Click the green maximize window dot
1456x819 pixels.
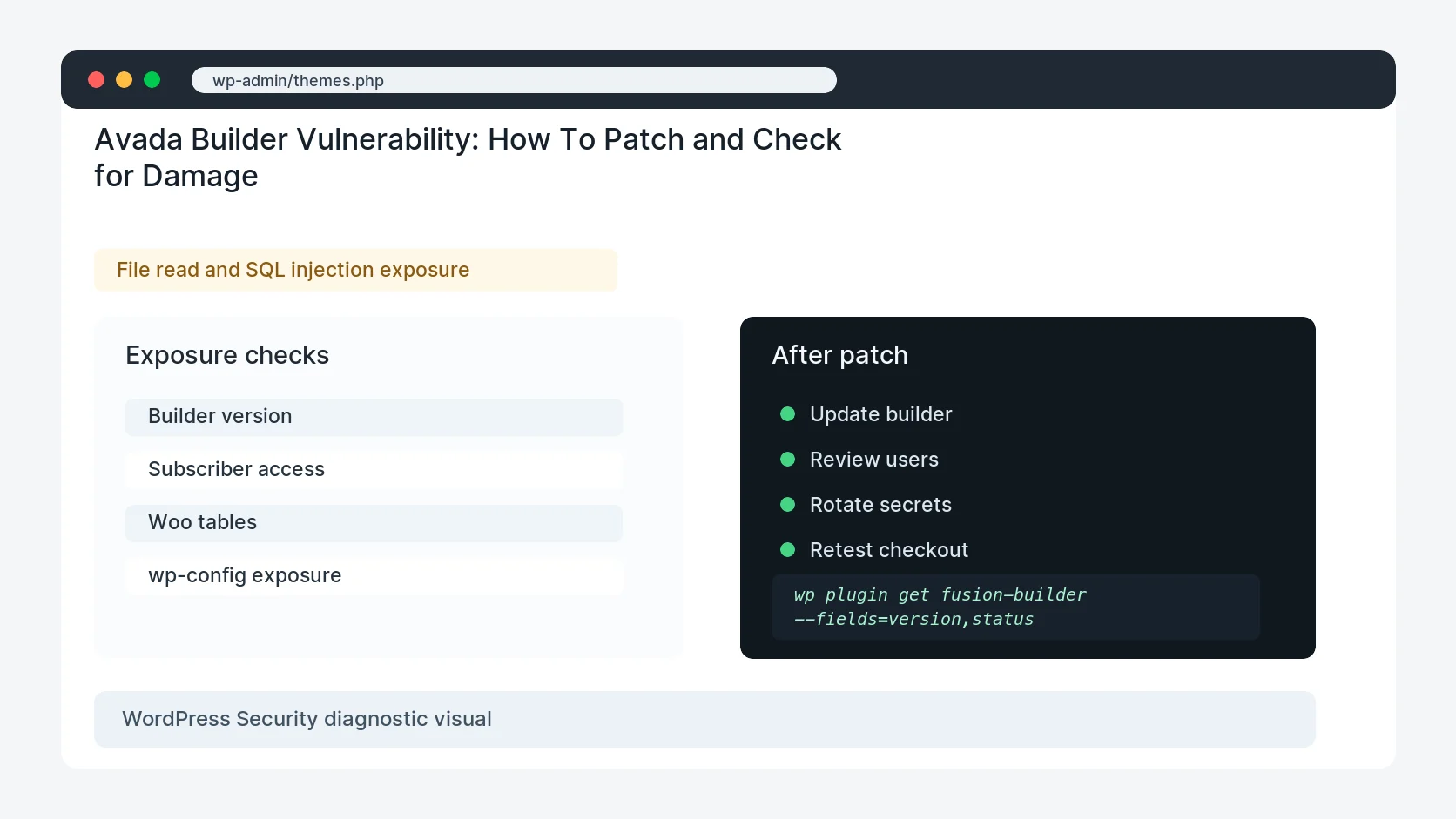coord(152,80)
